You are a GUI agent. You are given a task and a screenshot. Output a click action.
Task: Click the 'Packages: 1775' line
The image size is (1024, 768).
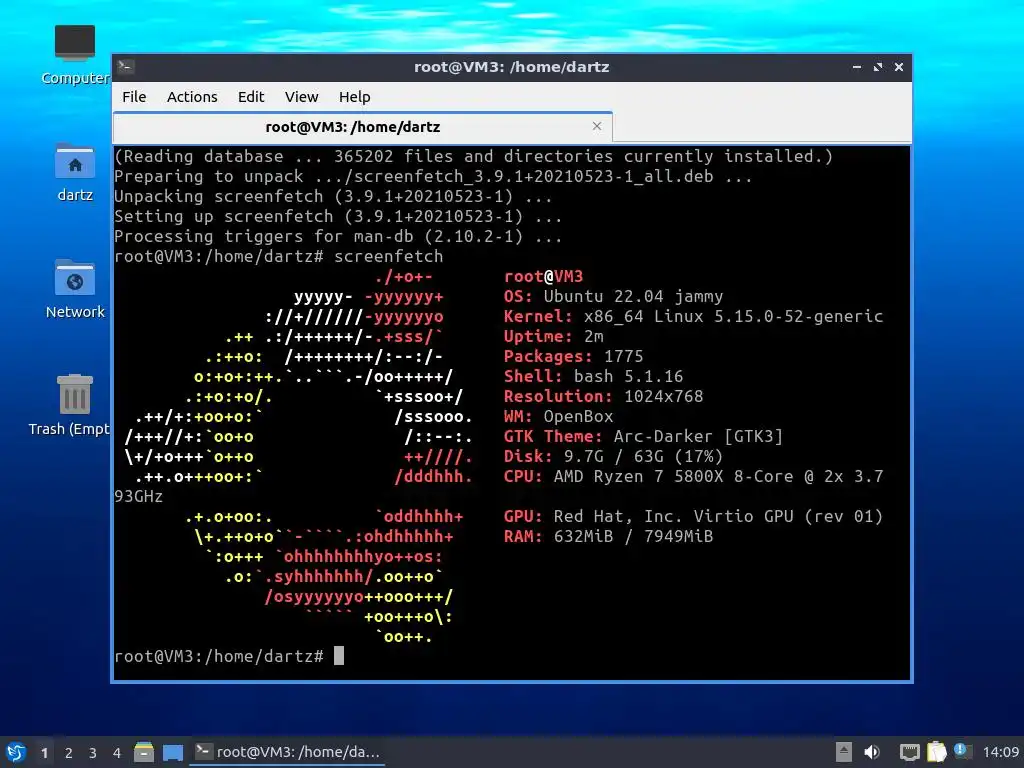point(573,357)
